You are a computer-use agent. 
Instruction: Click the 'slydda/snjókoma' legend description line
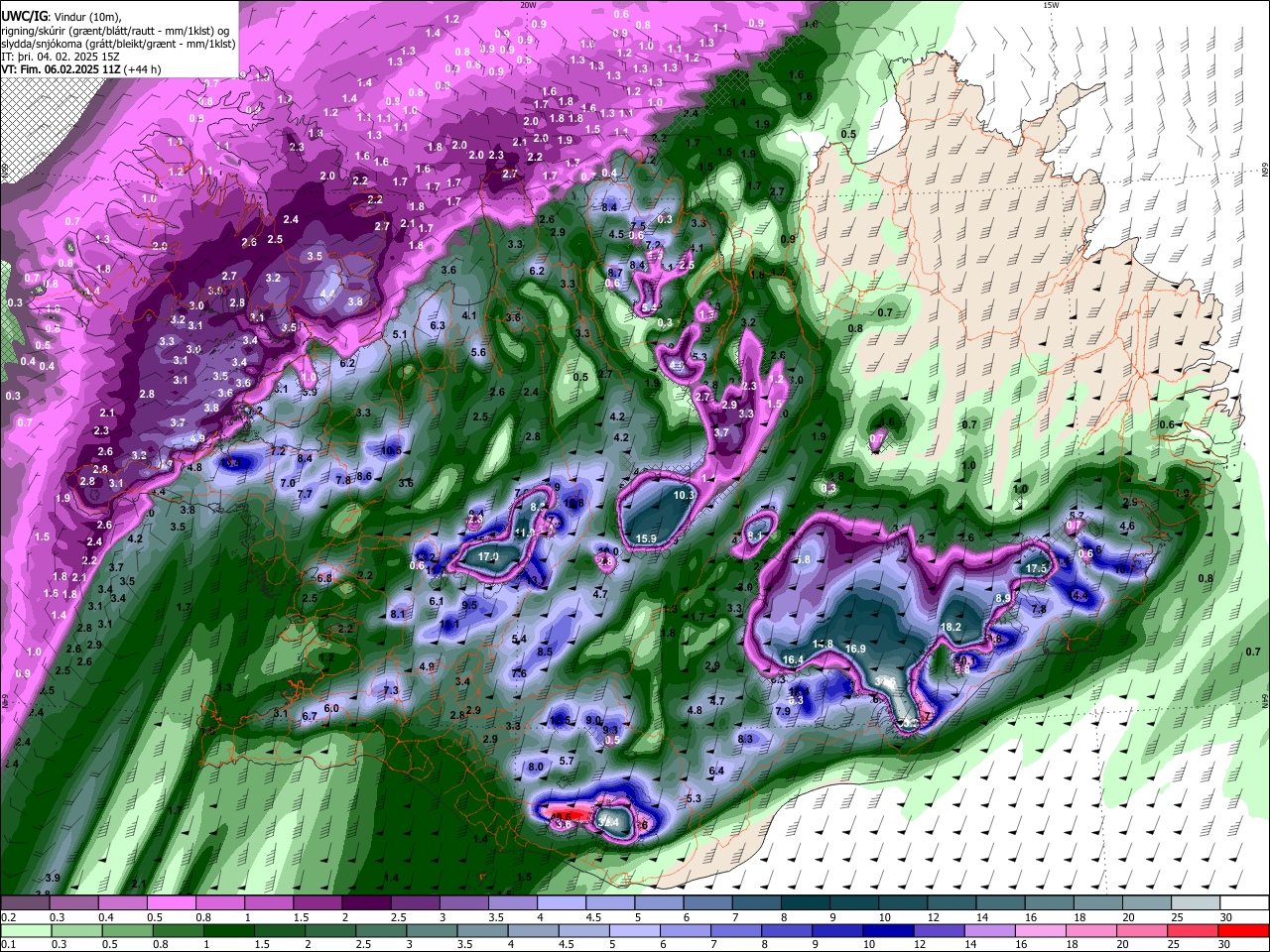tap(118, 43)
